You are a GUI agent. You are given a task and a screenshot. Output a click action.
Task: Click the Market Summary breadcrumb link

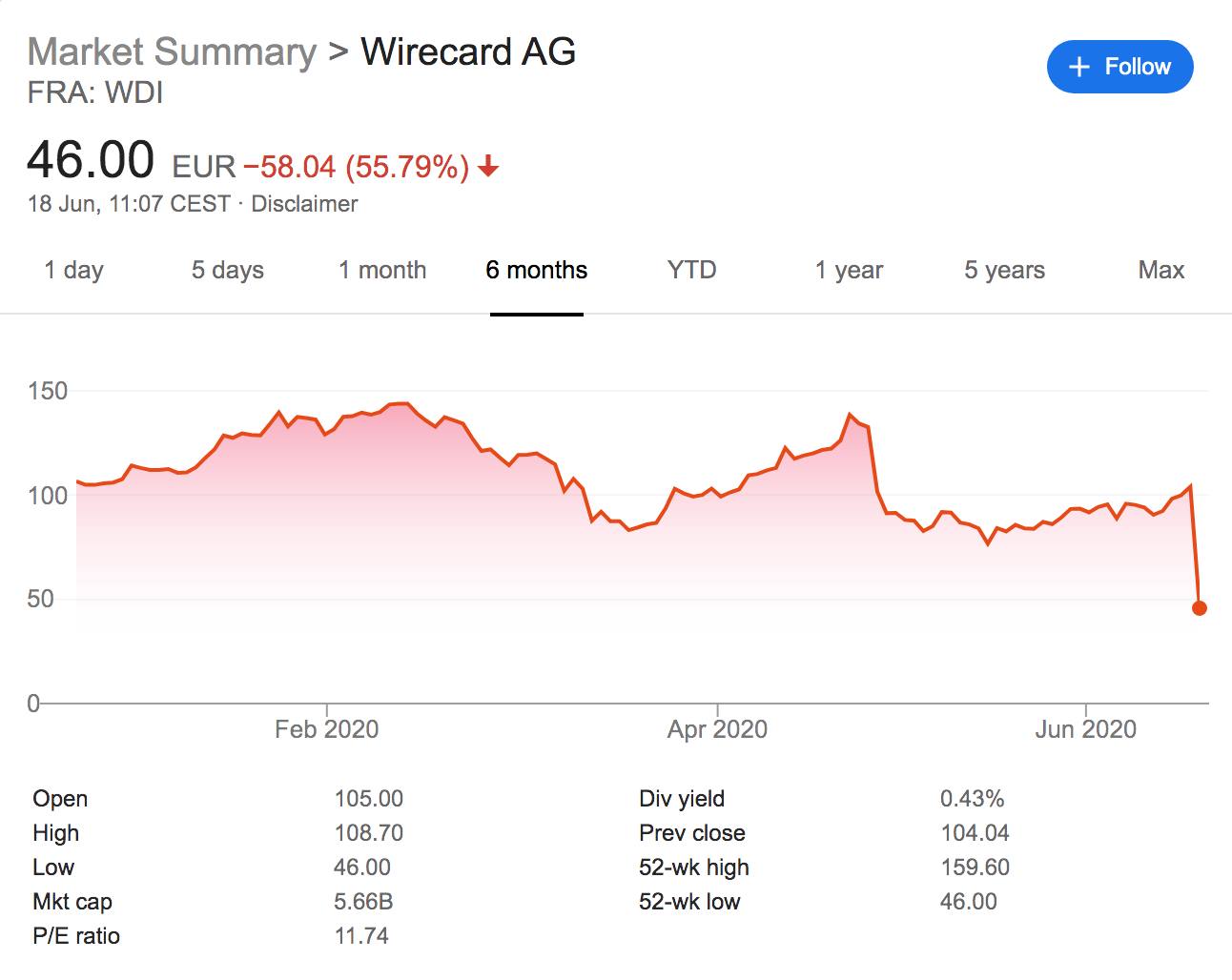point(170,51)
